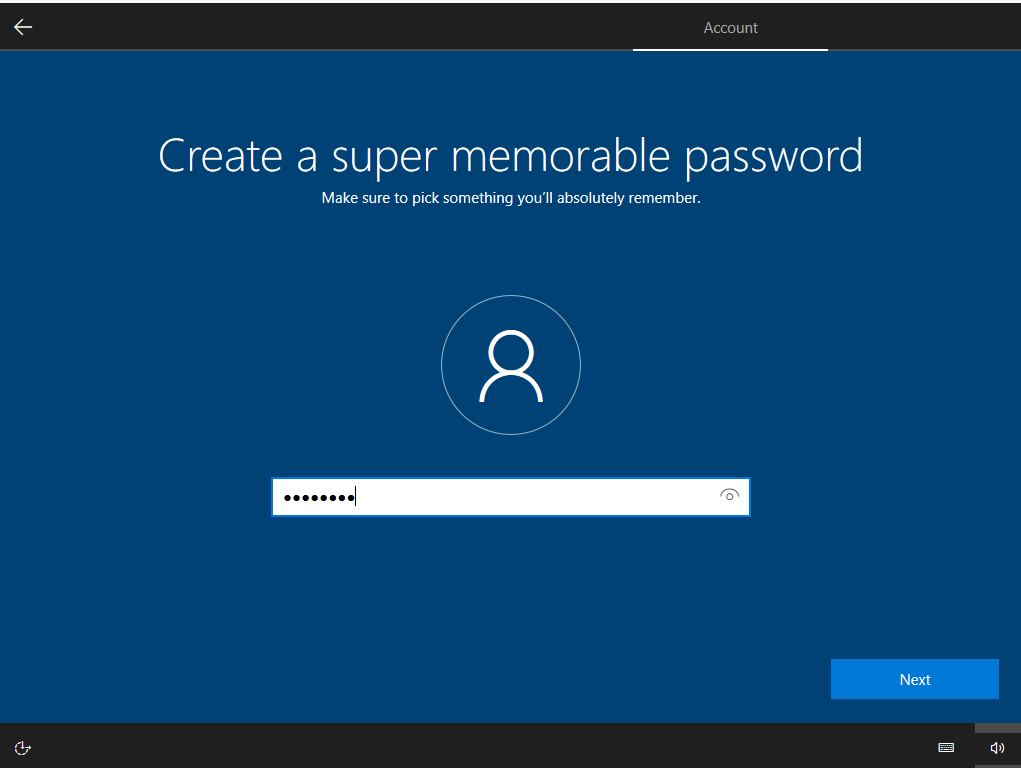The height and width of the screenshot is (768, 1021).
Task: Place cursor after the last password dot
Action: [357, 497]
